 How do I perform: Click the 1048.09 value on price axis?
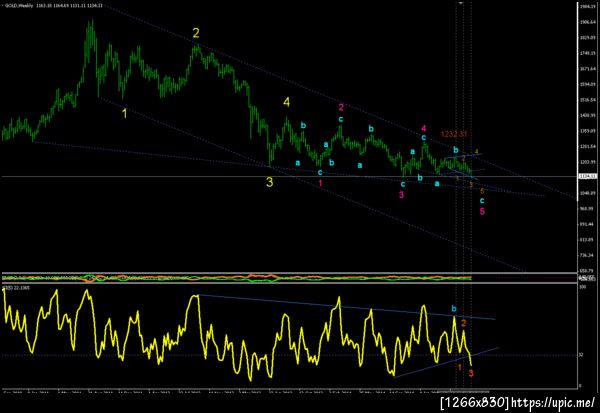click(x=587, y=193)
